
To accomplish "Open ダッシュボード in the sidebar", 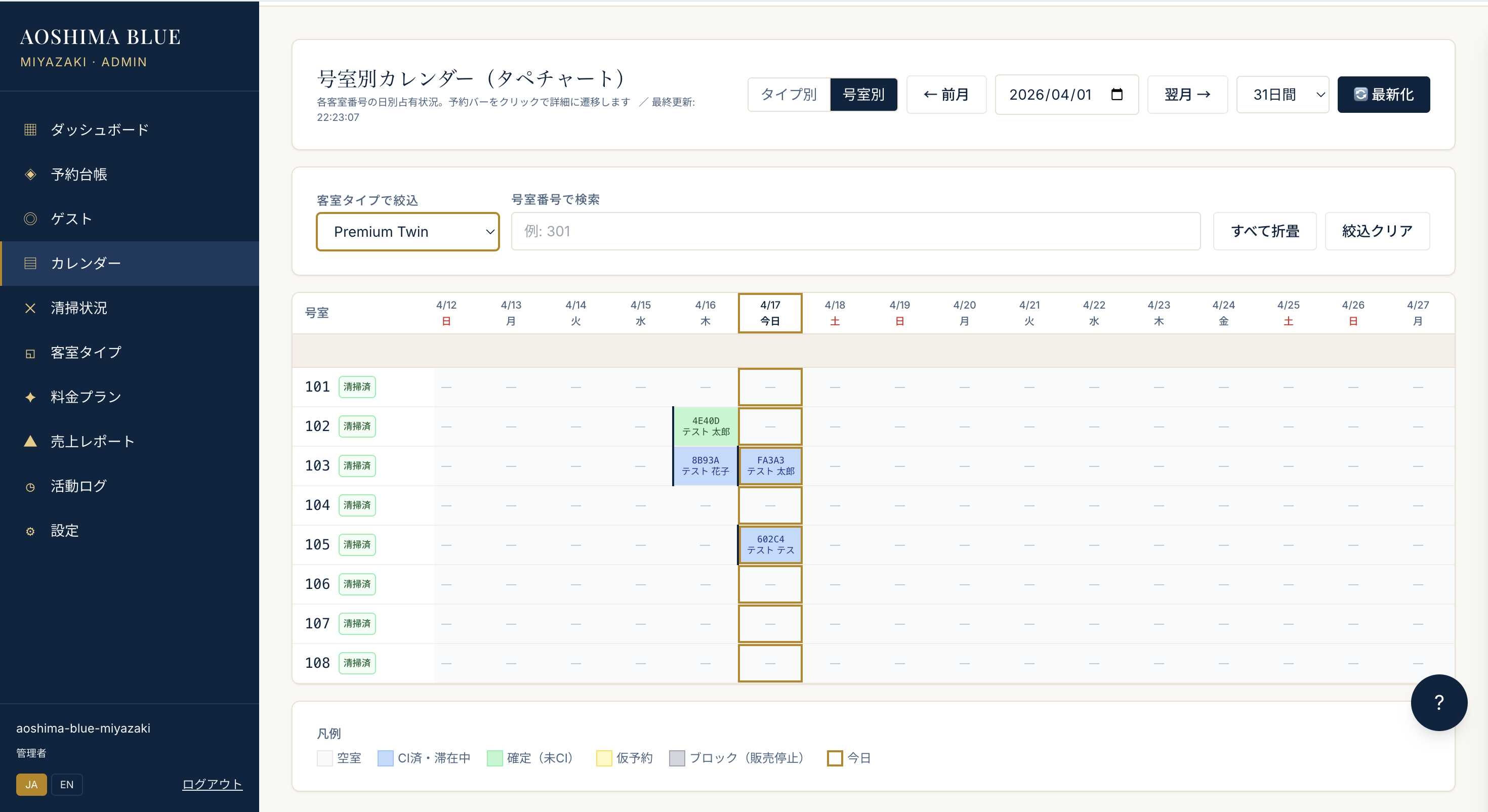I will click(x=130, y=130).
